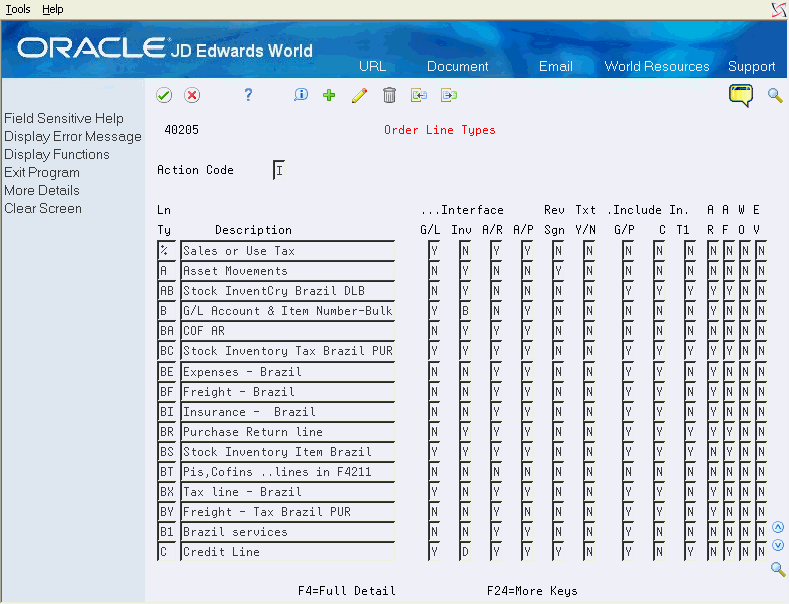
Task: Click Rev Sgn field in Asset Movements row
Action: point(558,271)
